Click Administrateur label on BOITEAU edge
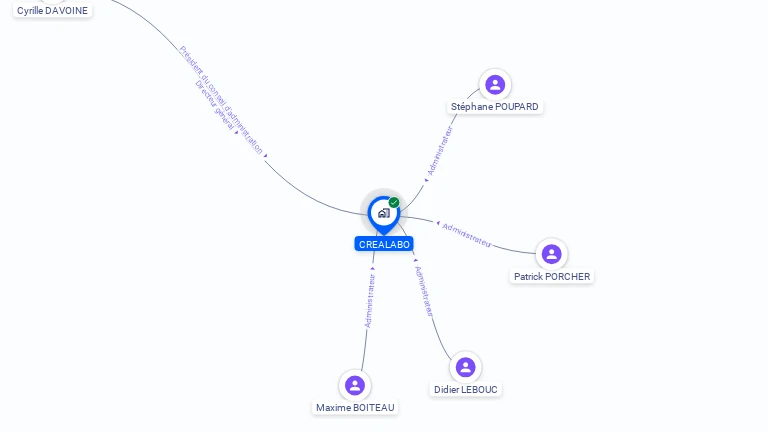This screenshot has width=768, height=432. [x=370, y=301]
